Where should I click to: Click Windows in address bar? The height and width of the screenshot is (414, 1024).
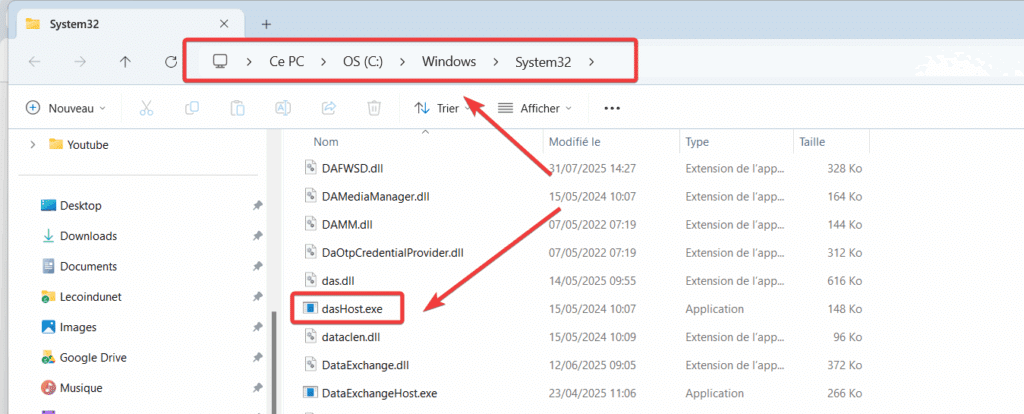pyautogui.click(x=449, y=62)
